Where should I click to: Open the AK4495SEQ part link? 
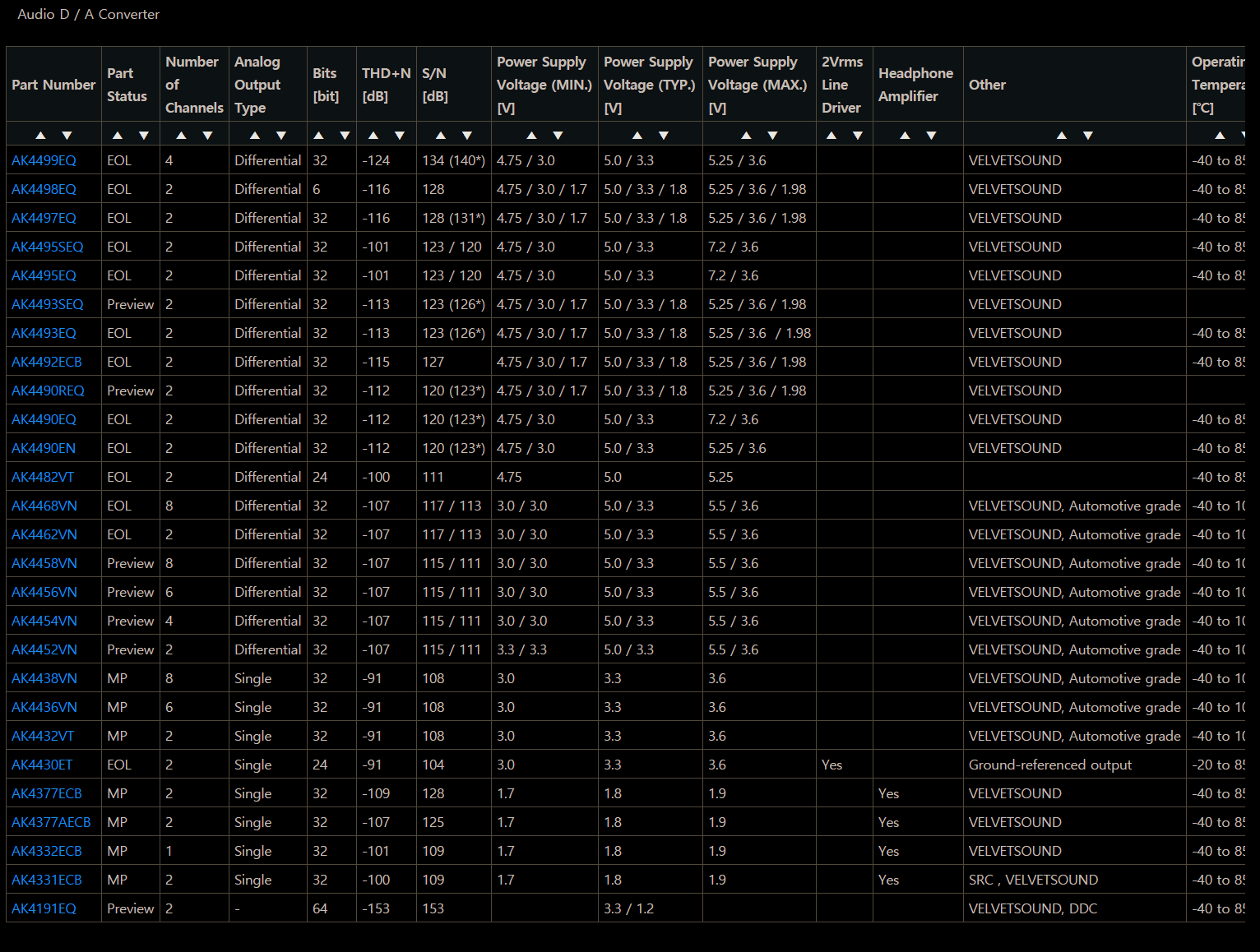click(48, 247)
